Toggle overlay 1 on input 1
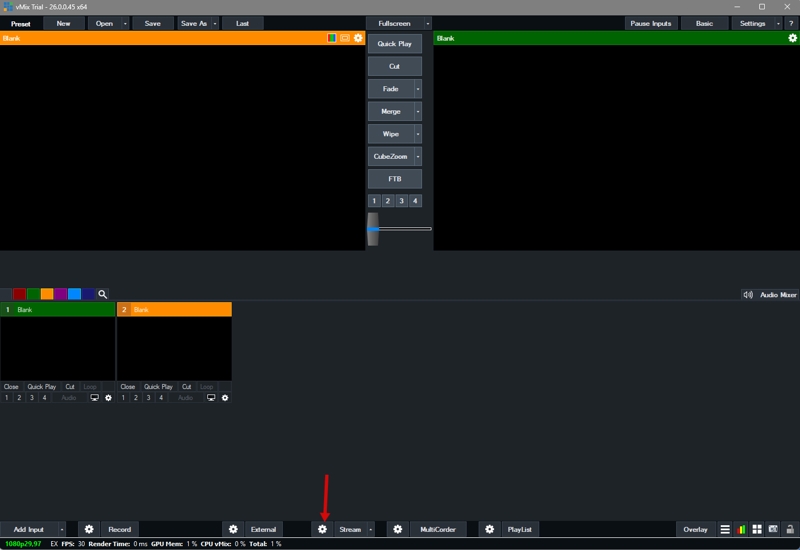 (7, 397)
